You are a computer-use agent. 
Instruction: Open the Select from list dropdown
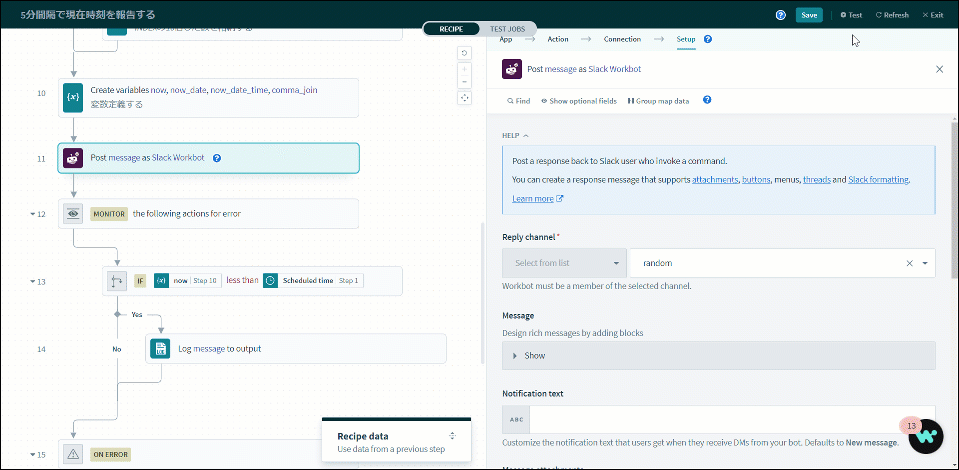point(564,263)
